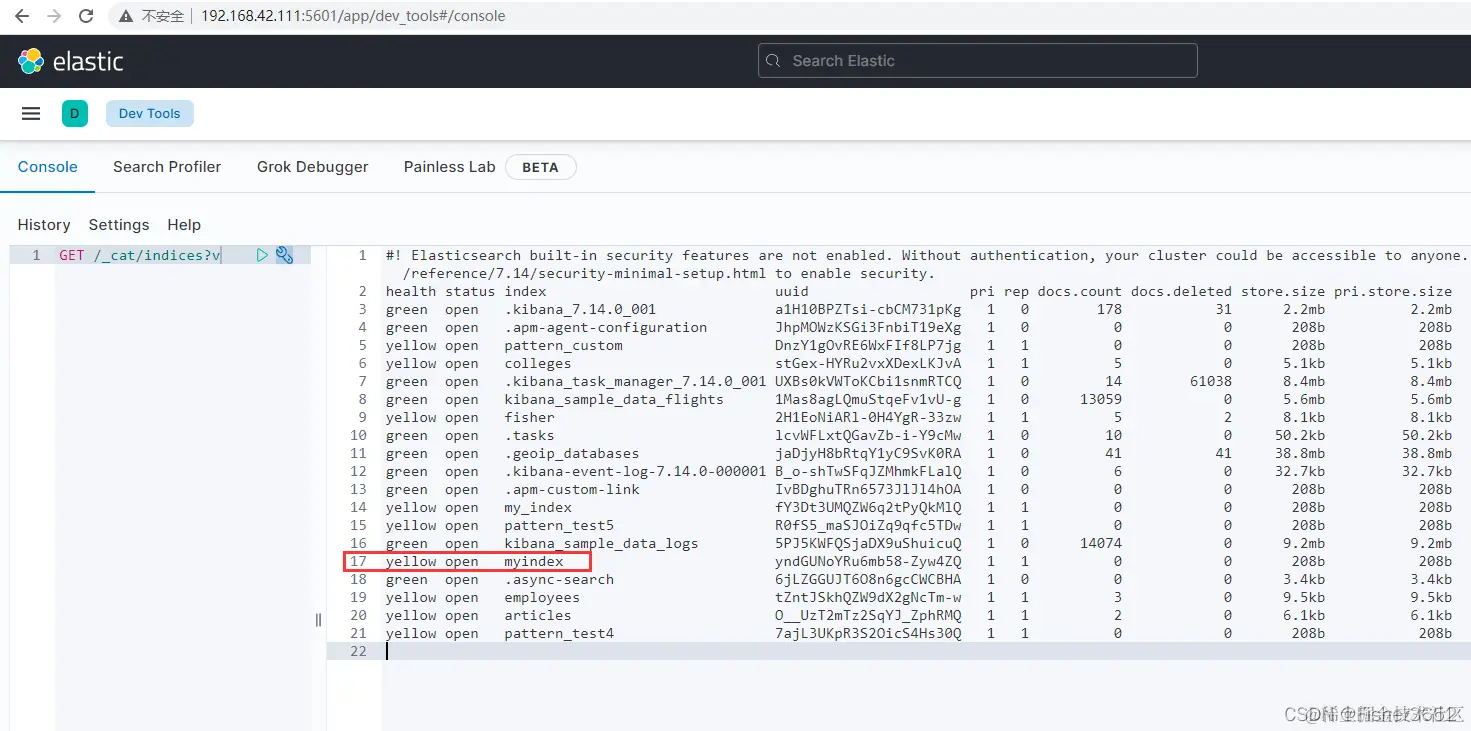The image size is (1471, 731).
Task: Click the browser address bar URL
Action: (353, 16)
